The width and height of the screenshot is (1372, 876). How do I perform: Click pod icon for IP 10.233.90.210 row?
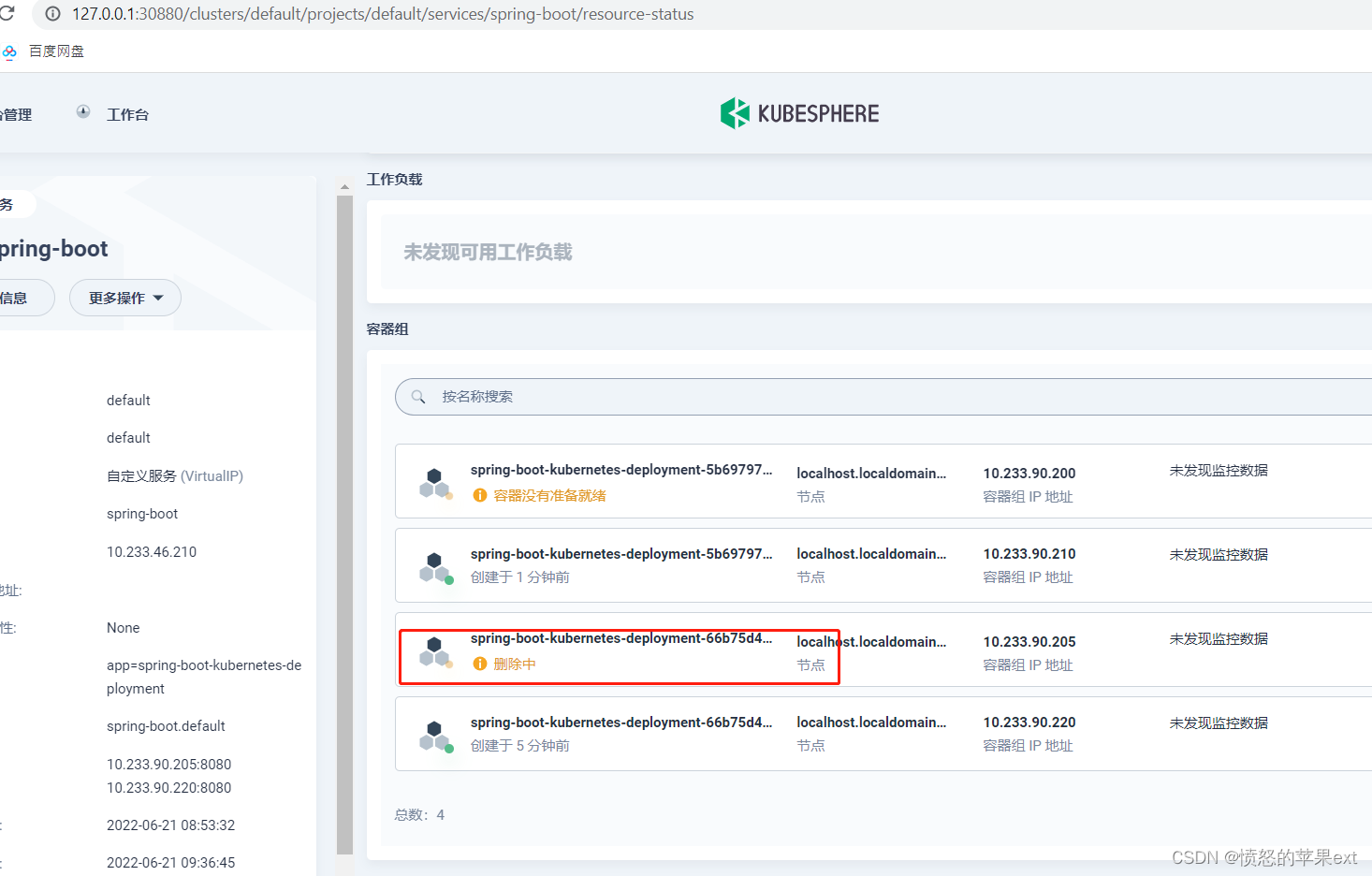click(435, 568)
